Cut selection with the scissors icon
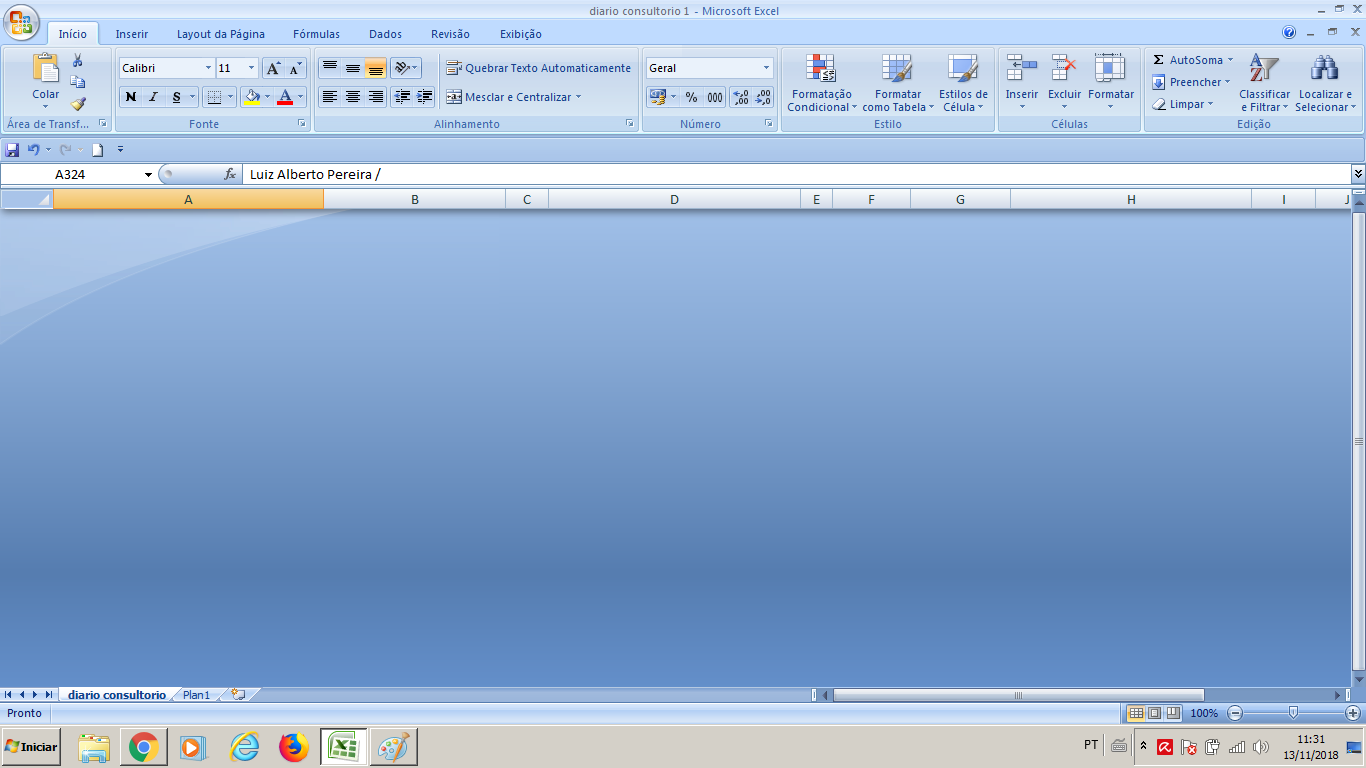Image resolution: width=1366 pixels, height=768 pixels. click(78, 61)
